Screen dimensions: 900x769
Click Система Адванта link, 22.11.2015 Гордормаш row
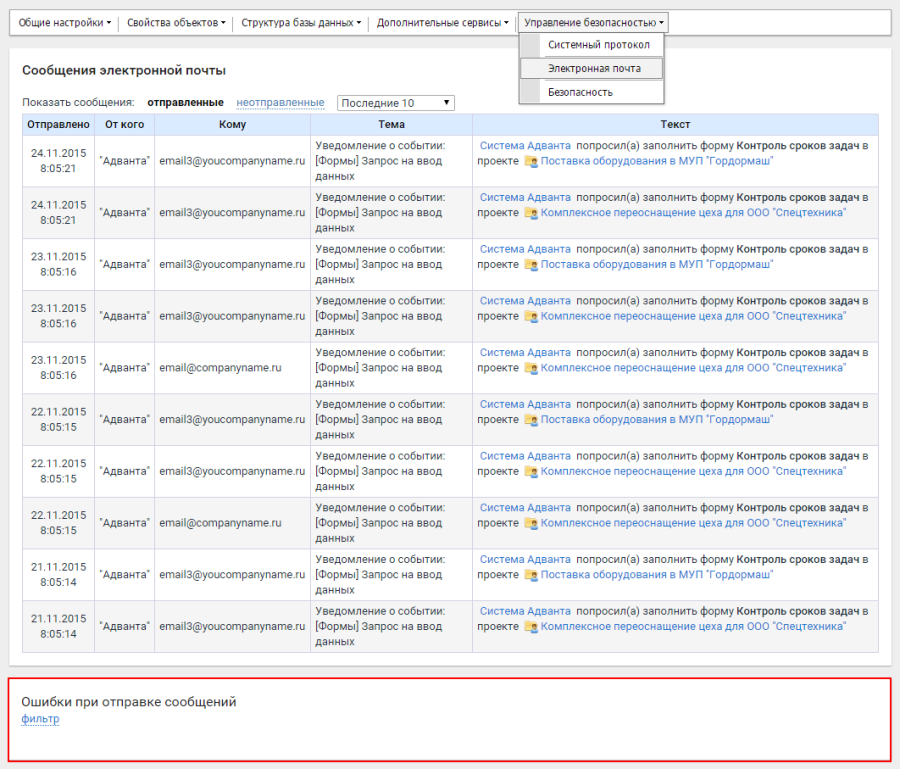[x=525, y=405]
